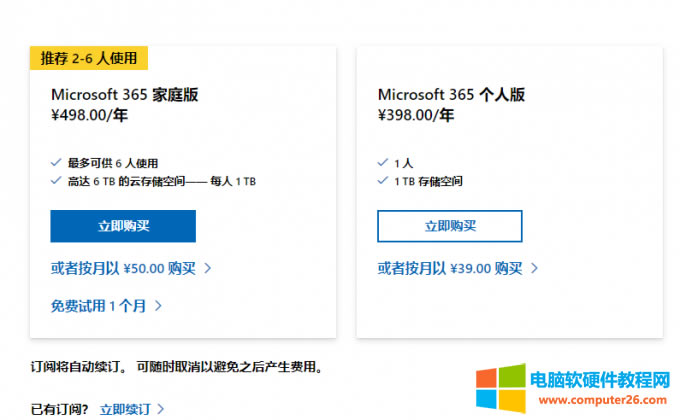Click the checkmark next to 1 TB 存储空间
The width and height of the screenshot is (680, 420).
pyautogui.click(x=383, y=181)
